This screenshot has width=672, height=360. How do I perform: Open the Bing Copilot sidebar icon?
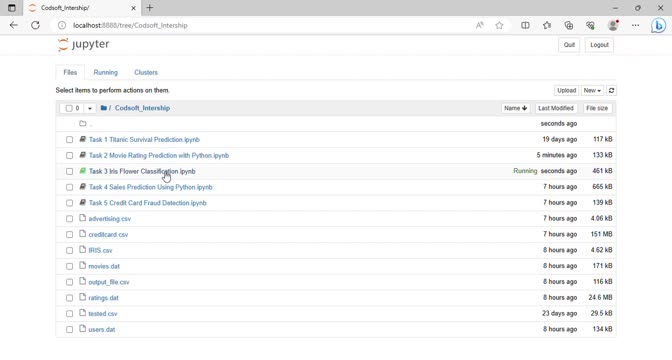tap(658, 26)
